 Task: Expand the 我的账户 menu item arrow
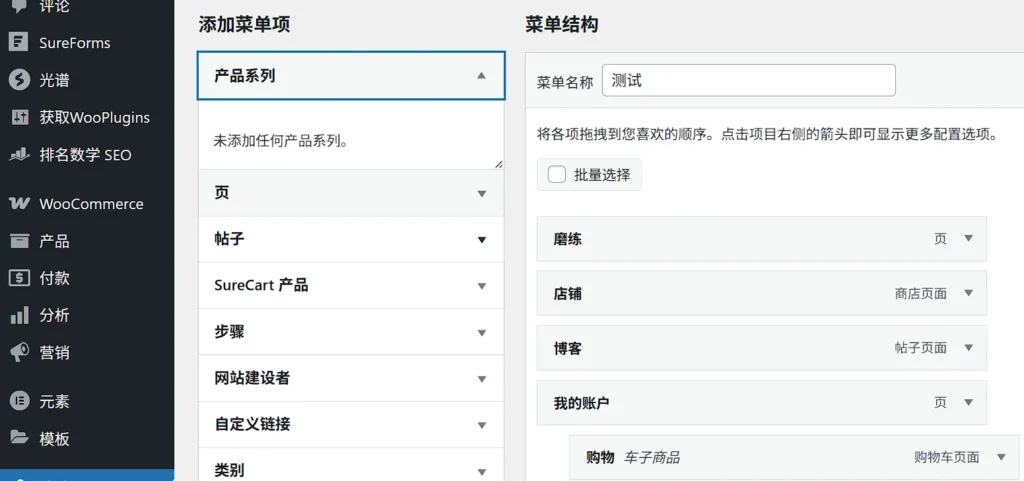[x=968, y=402]
